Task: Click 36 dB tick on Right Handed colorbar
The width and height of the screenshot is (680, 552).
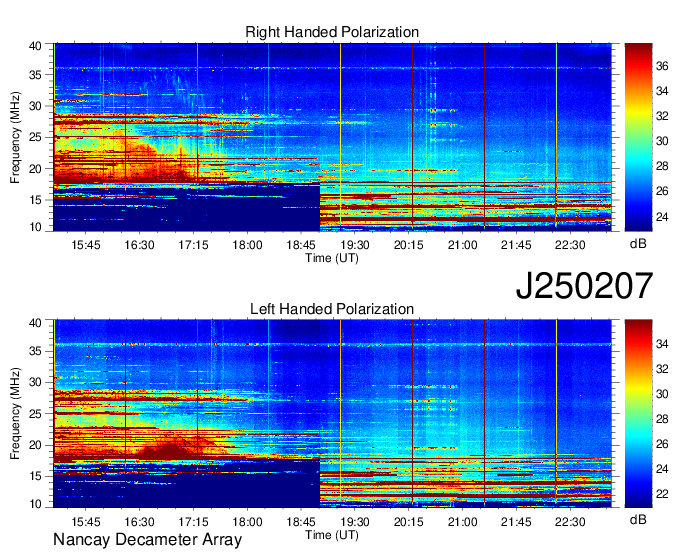Action: tap(662, 66)
